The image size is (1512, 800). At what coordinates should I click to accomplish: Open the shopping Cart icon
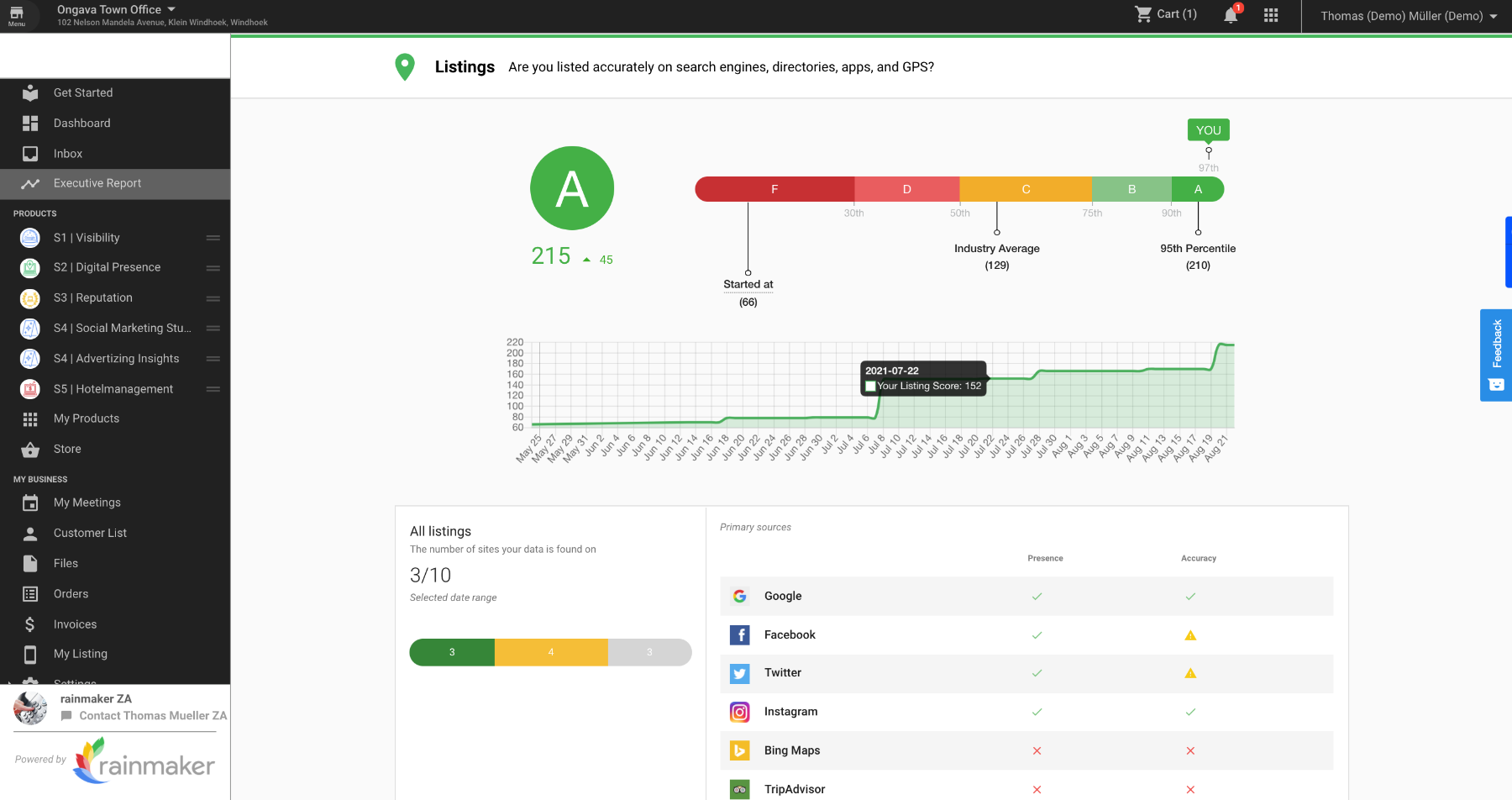coord(1143,14)
